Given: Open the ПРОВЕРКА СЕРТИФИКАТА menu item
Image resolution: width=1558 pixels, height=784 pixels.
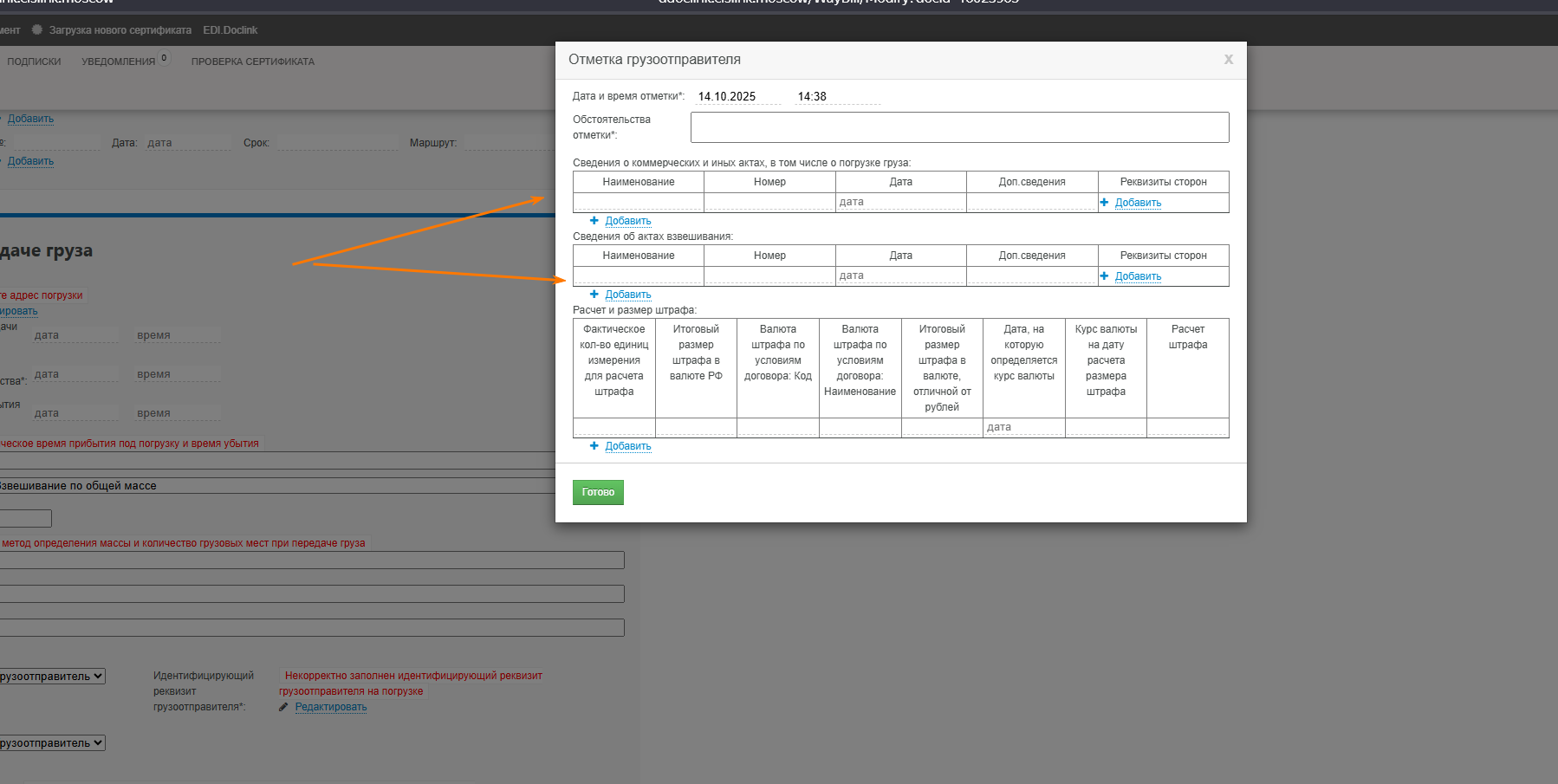Looking at the screenshot, I should 252,62.
